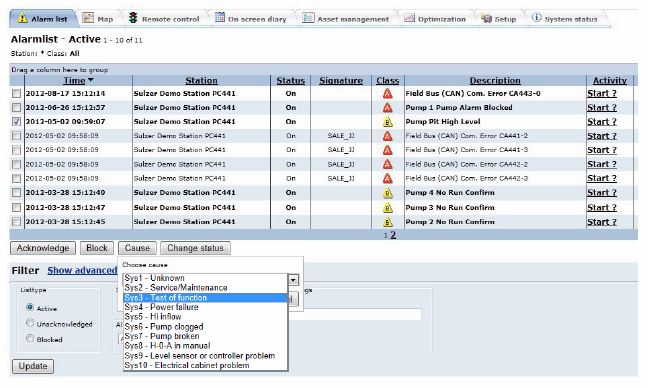Screen dimensions: 648x388
Task: Choose Sys4 - Power failure cause
Action: point(205,307)
